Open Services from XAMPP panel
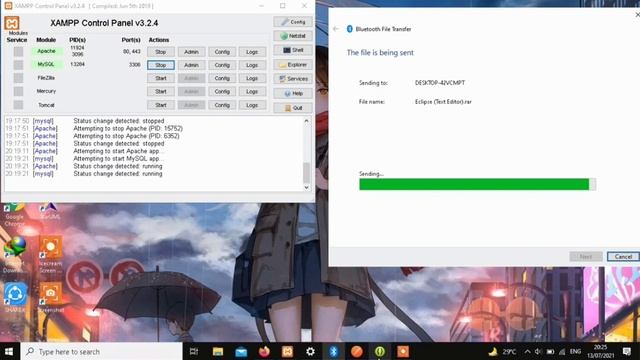 click(293, 79)
